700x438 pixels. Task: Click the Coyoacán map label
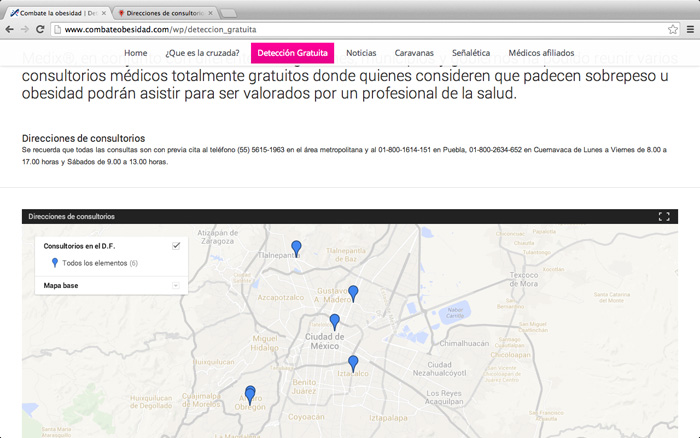[306, 417]
